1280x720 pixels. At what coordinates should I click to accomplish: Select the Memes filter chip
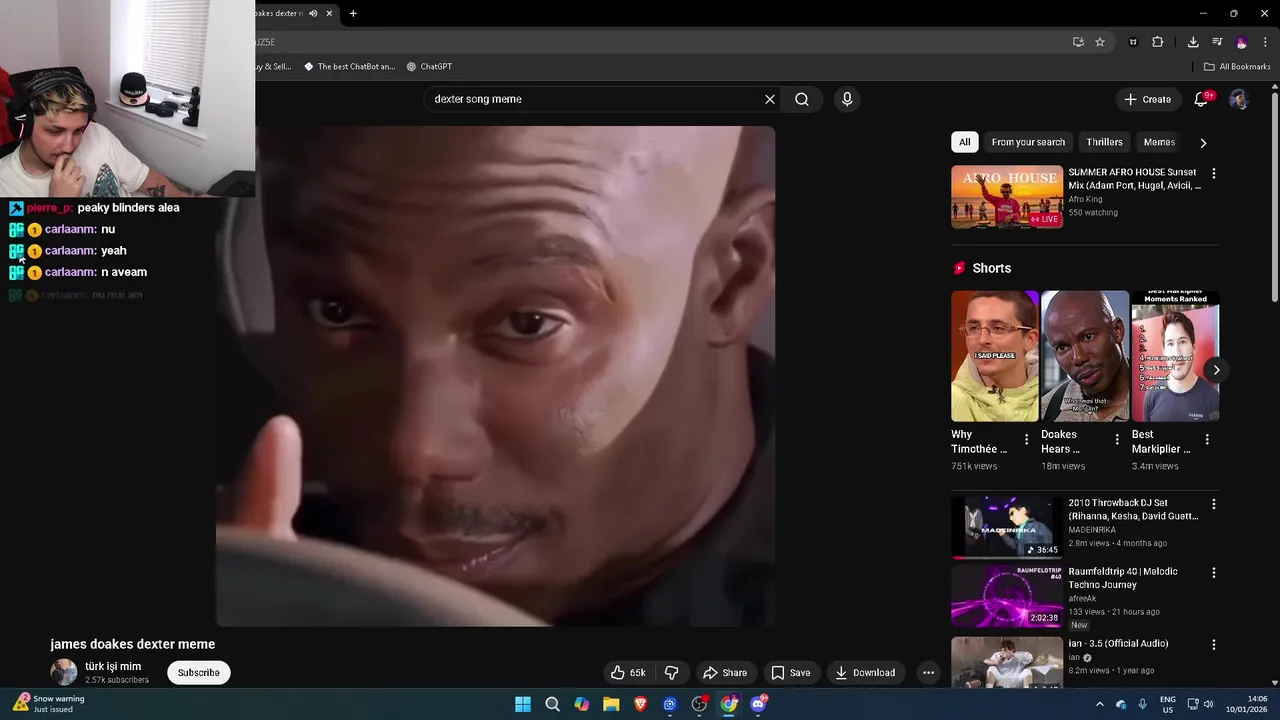tap(1159, 142)
